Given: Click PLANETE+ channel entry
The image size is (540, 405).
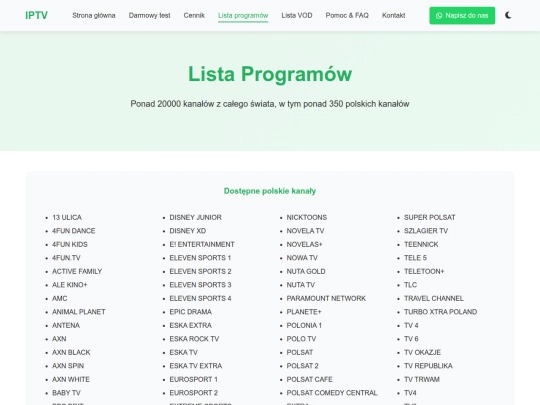Looking at the screenshot, I should [x=304, y=312].
